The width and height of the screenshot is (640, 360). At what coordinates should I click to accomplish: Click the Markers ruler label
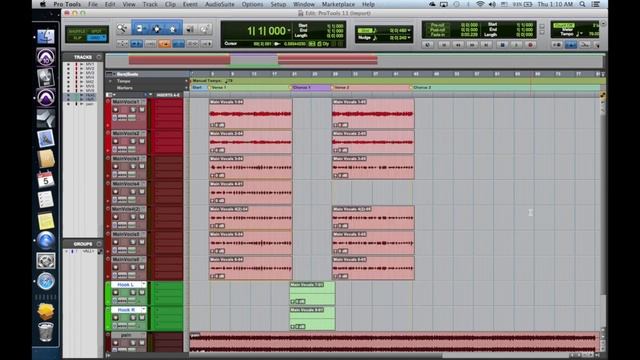pos(124,88)
